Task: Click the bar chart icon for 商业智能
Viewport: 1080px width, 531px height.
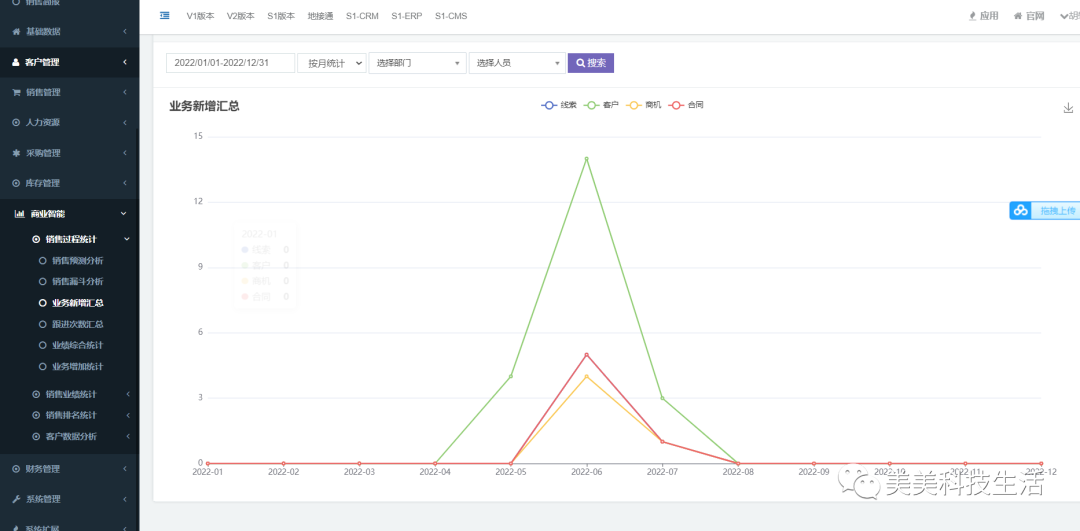Action: pyautogui.click(x=19, y=214)
